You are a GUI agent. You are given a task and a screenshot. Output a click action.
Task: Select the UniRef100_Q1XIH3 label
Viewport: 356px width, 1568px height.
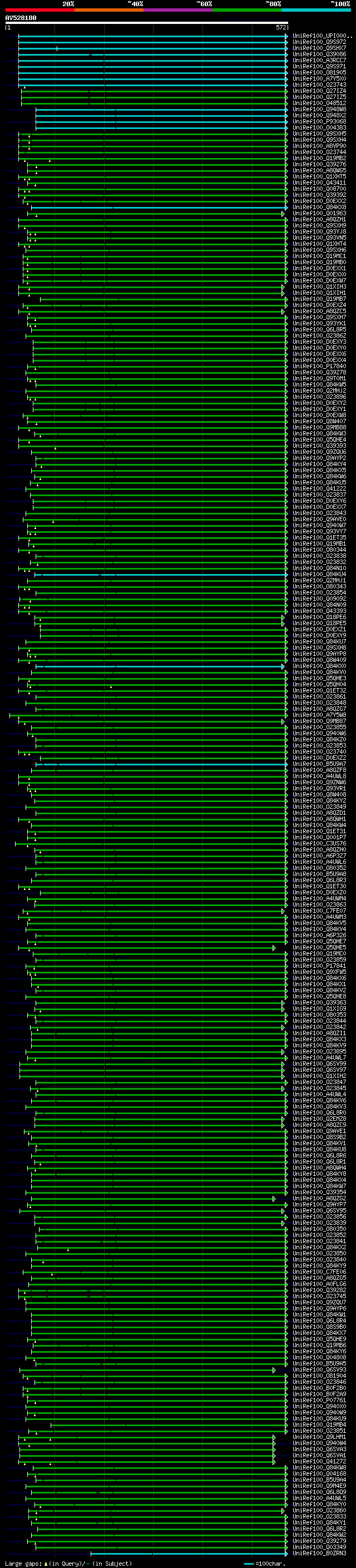[x=319, y=286]
